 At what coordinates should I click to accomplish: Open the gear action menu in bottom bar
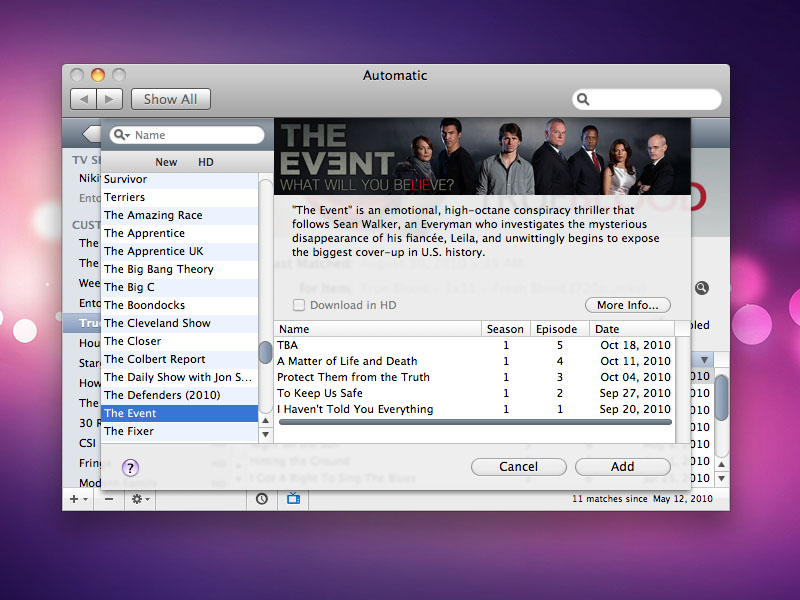pos(140,499)
